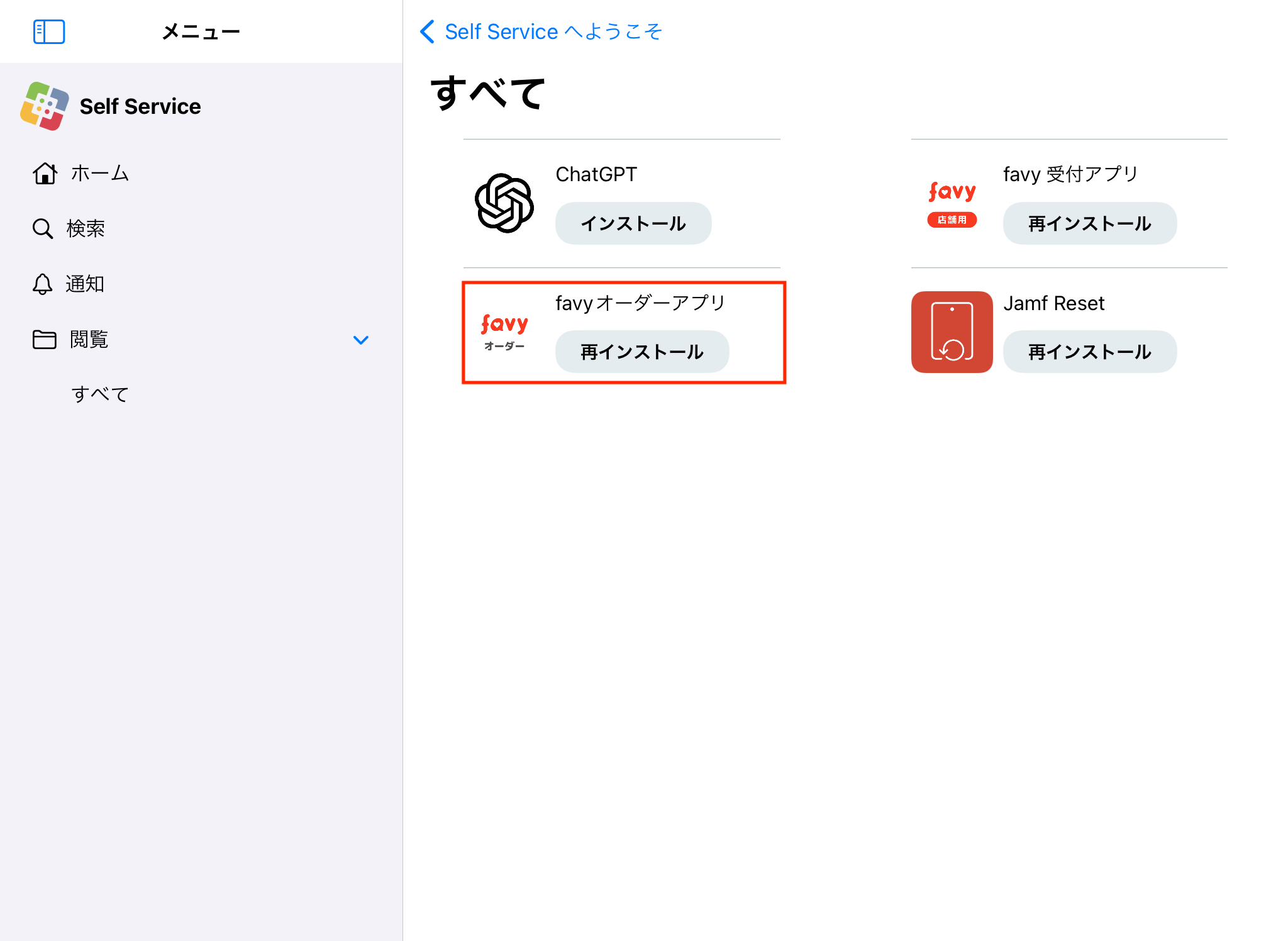Reinstall Jamf Reset
1288x941 pixels.
pyautogui.click(x=1089, y=352)
